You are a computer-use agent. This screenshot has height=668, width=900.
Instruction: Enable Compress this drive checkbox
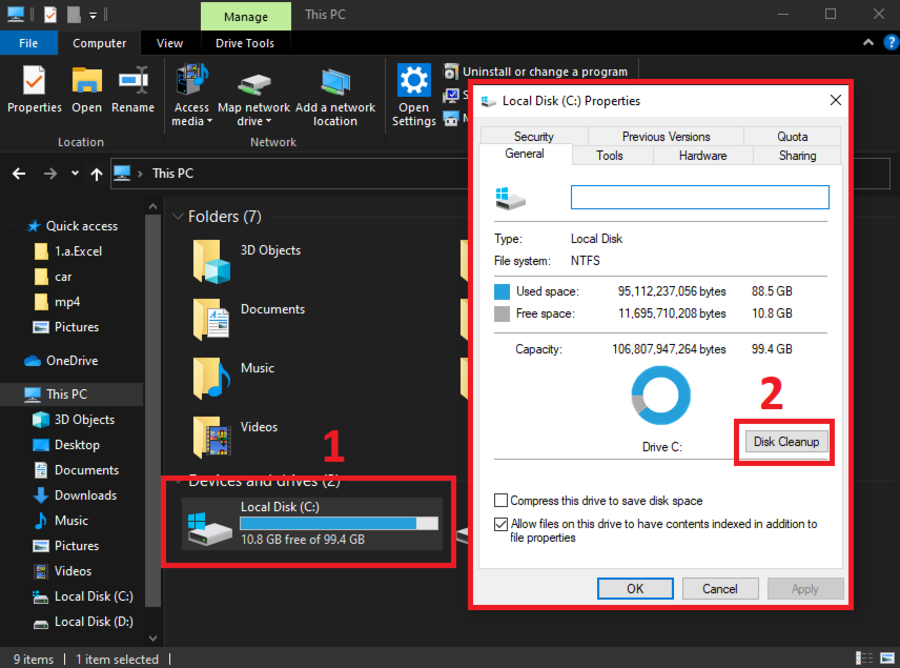tap(501, 500)
